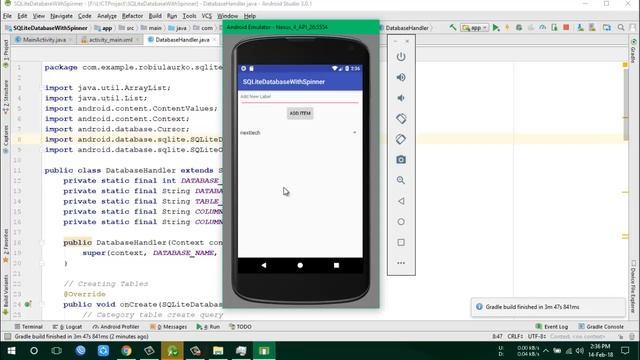Click emulator Volume Up icon
This screenshot has width=640, height=360.
point(401,77)
